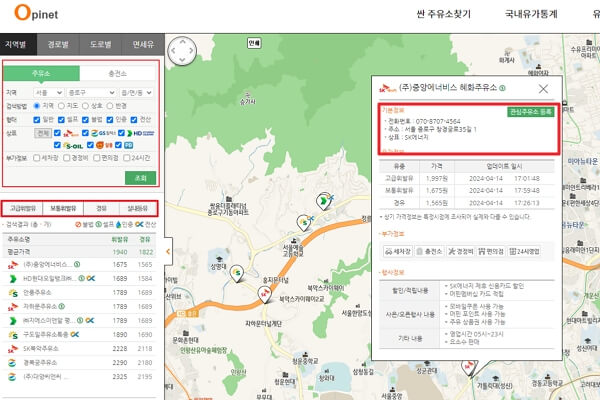The image size is (600, 400).
Task: Check the 편의점 extra info checkbox
Action: 97,158
